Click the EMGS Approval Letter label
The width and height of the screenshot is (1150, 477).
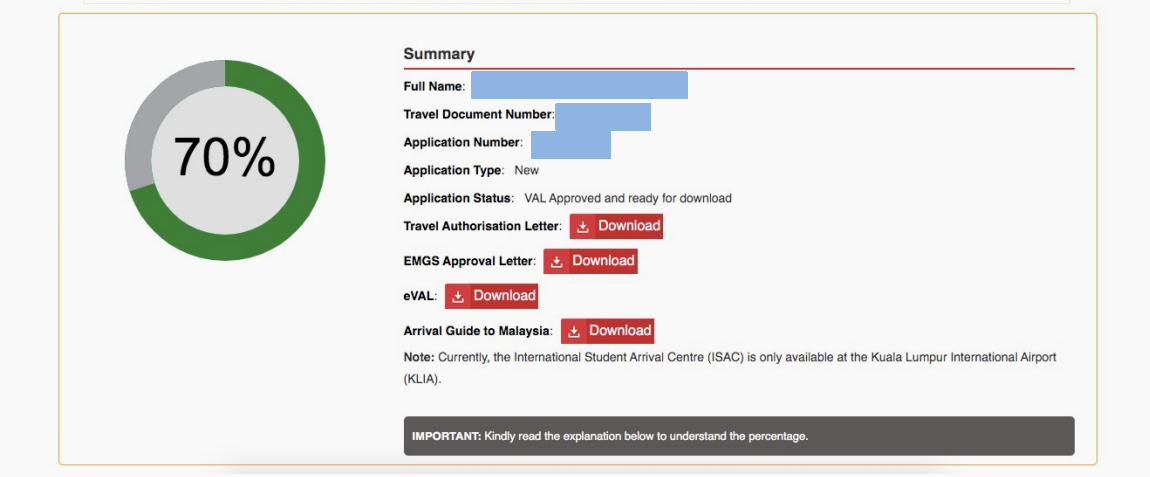469,262
